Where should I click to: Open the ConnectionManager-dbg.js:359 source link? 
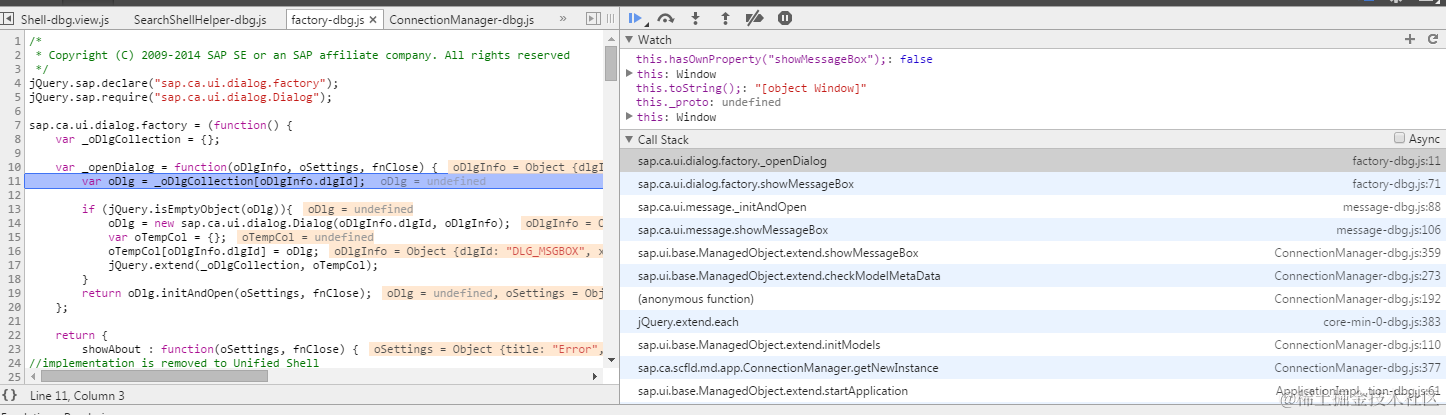(1357, 253)
